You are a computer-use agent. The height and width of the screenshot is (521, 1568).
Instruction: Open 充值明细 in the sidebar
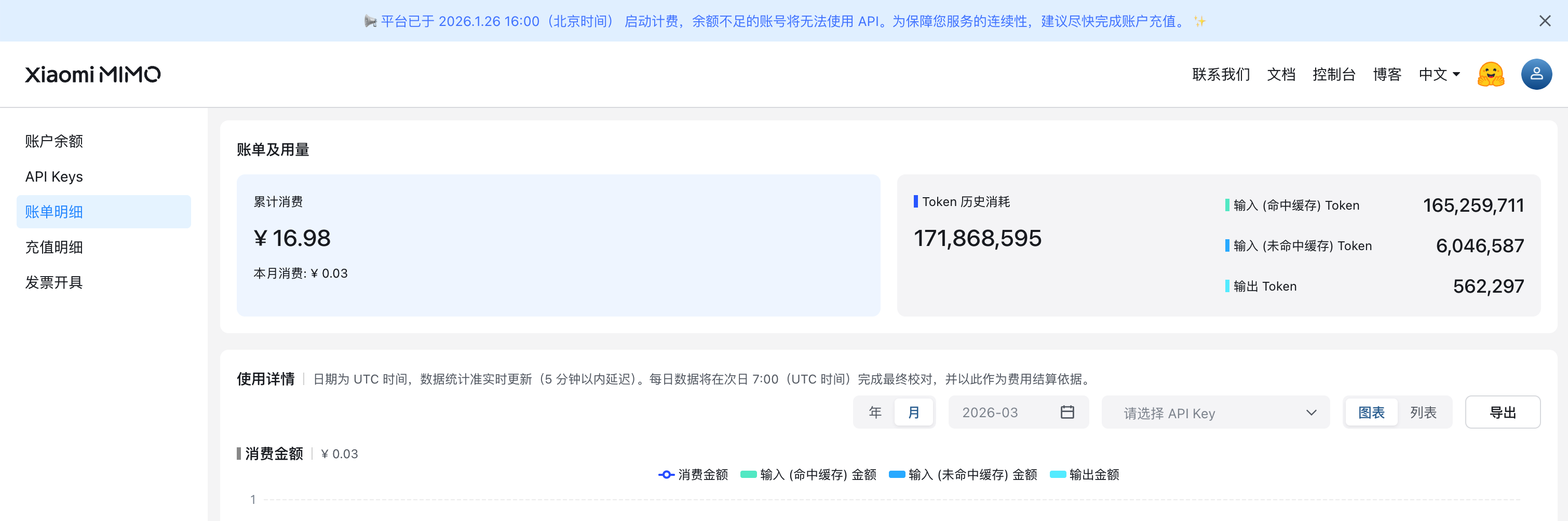click(54, 247)
